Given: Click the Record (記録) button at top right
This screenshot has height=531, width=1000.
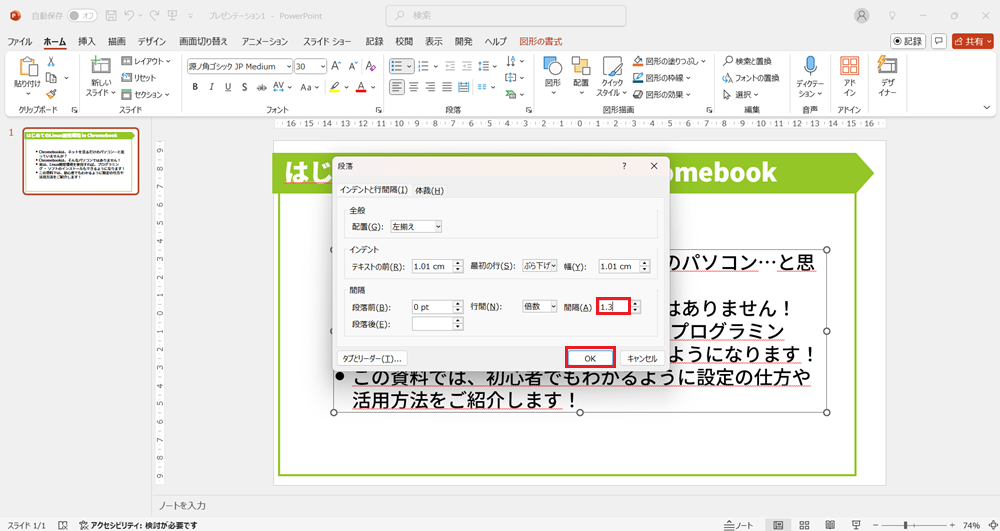Looking at the screenshot, I should [908, 41].
